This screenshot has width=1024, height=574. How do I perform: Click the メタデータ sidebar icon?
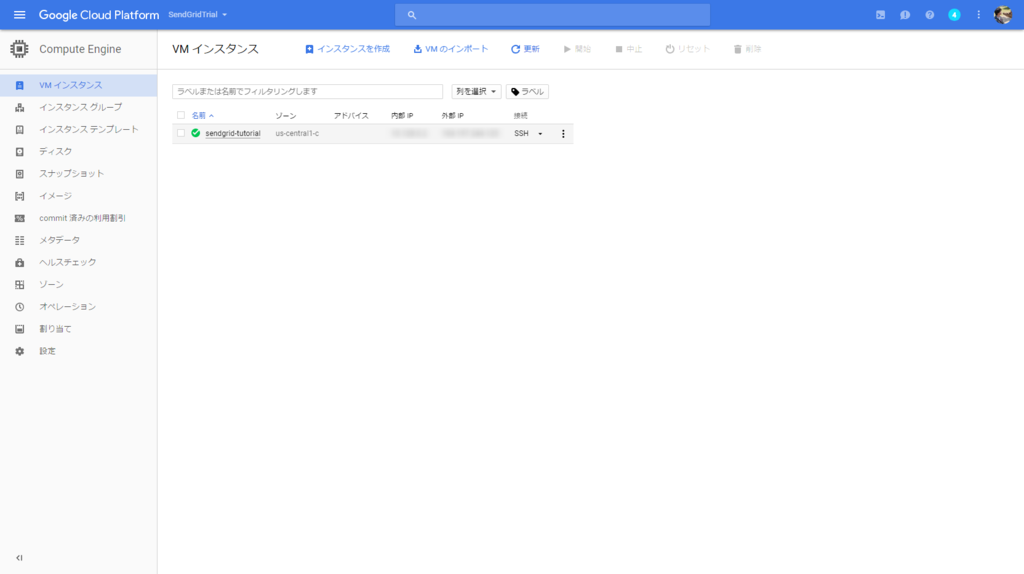[x=20, y=240]
